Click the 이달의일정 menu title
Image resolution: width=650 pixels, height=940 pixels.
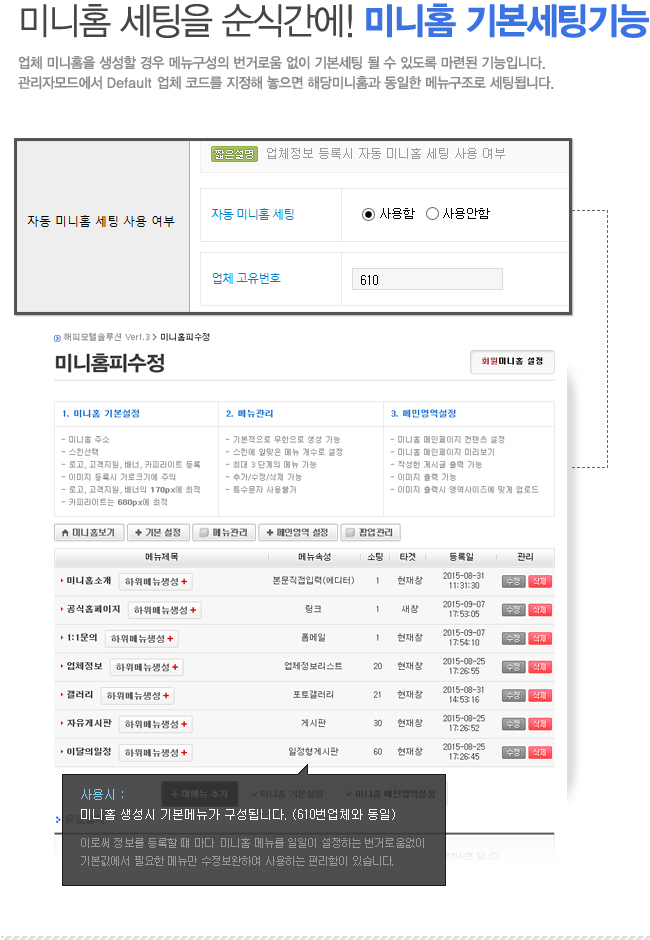[89, 751]
